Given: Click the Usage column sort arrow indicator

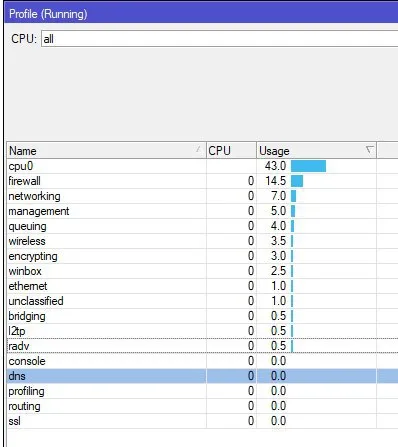Looking at the screenshot, I should (x=369, y=150).
